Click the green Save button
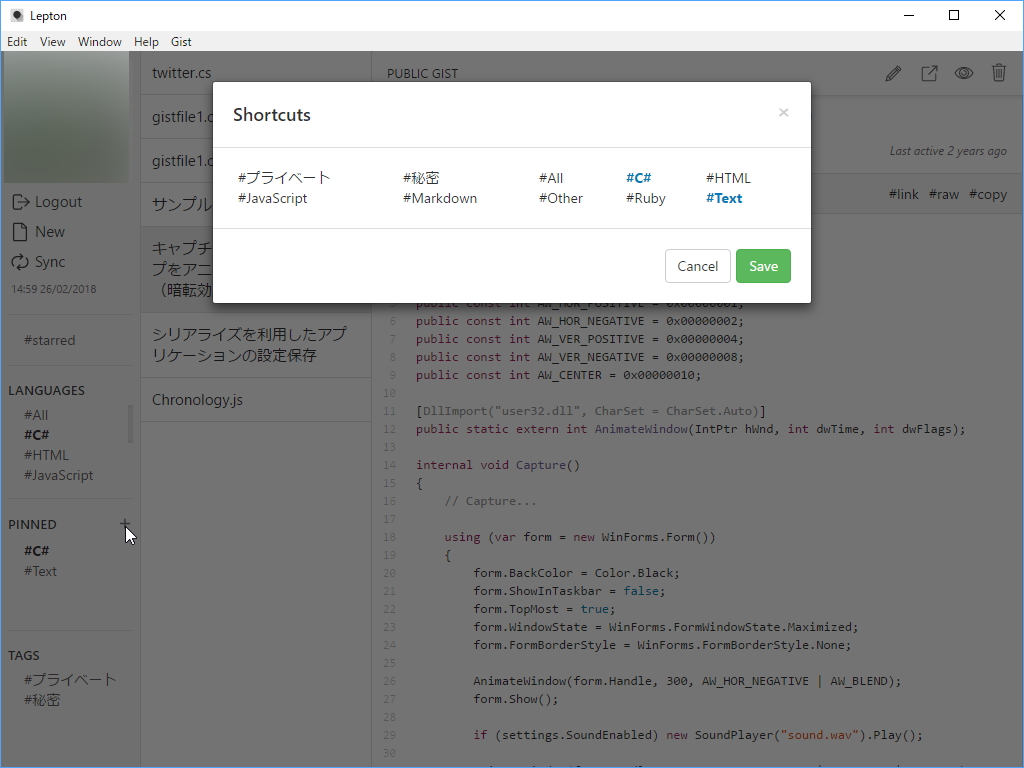 tap(763, 266)
